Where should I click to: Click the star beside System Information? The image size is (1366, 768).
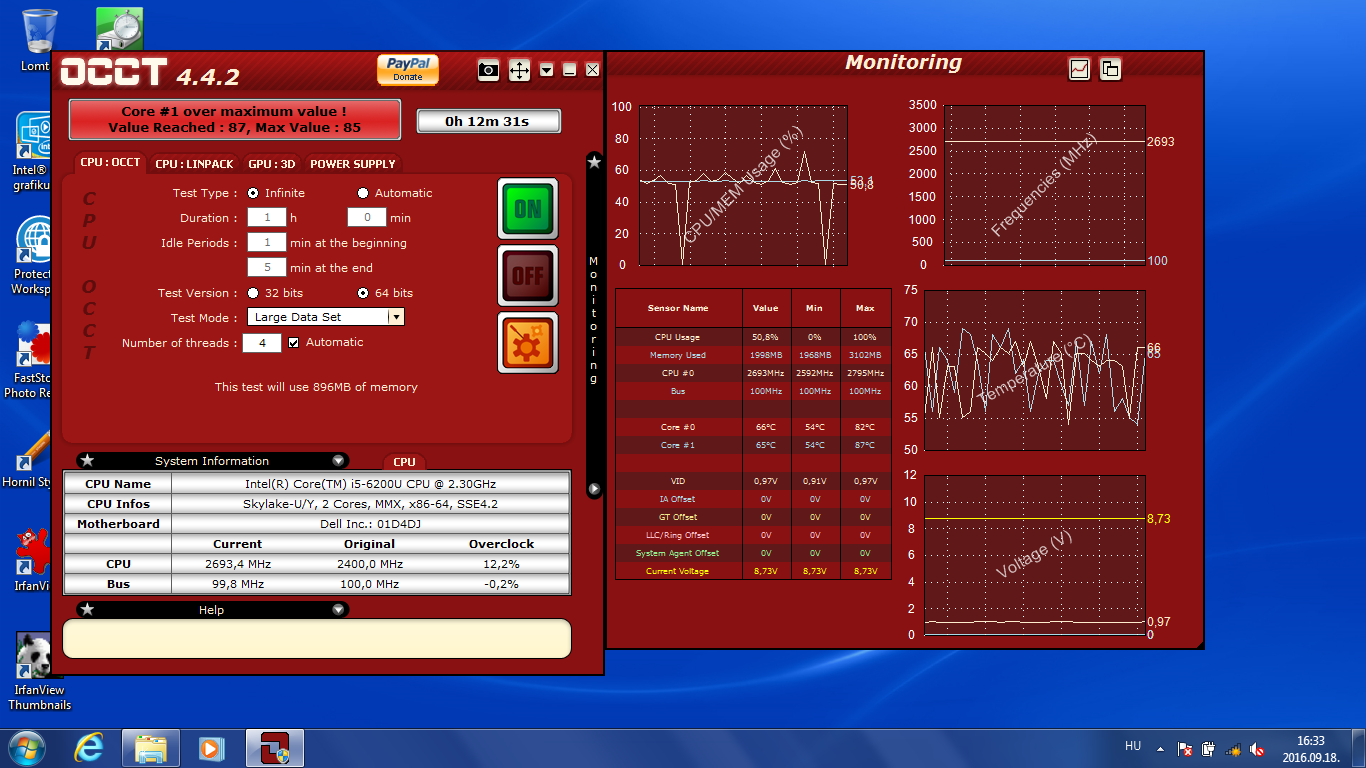(87, 461)
